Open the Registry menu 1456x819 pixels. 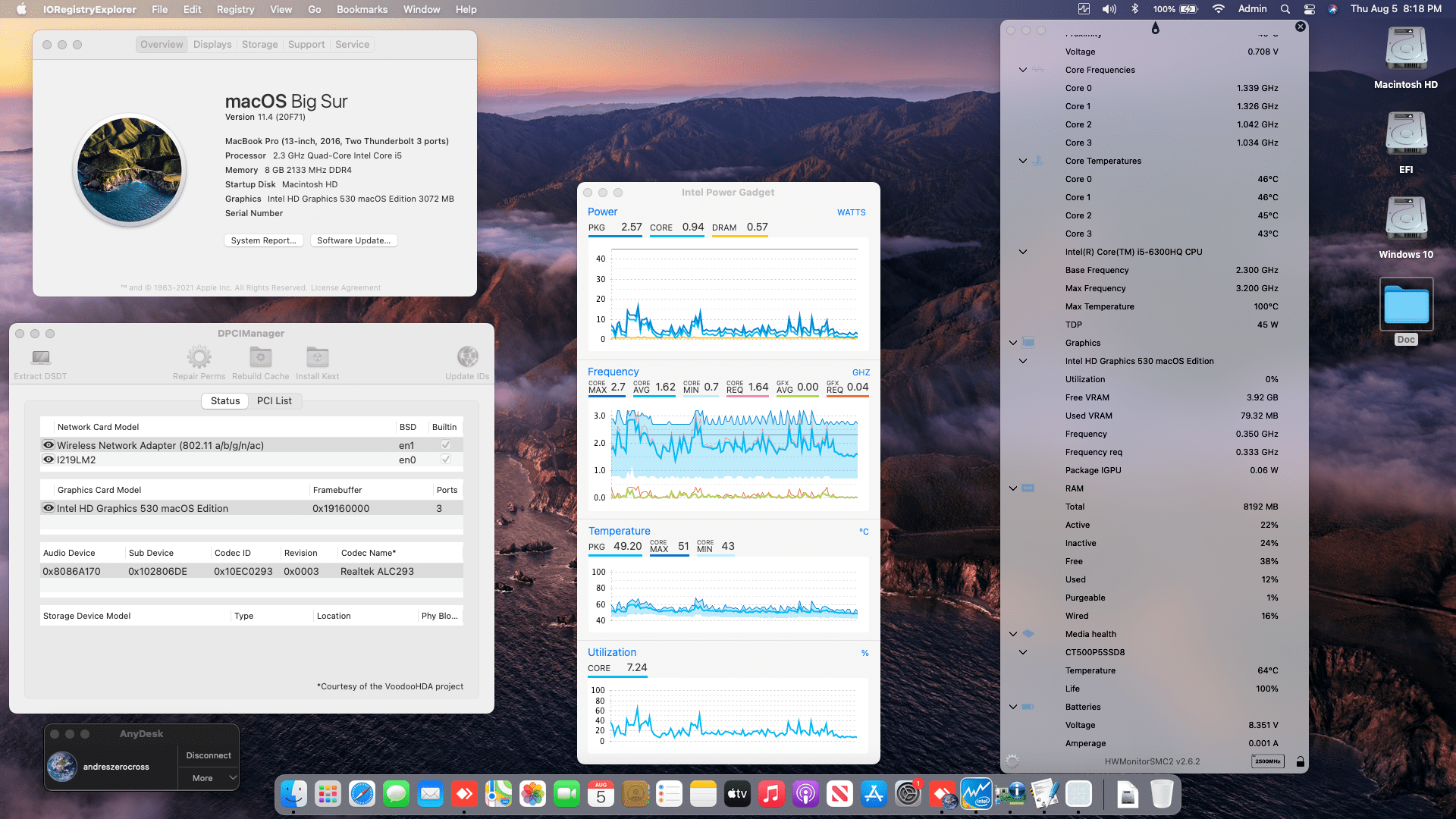[235, 9]
